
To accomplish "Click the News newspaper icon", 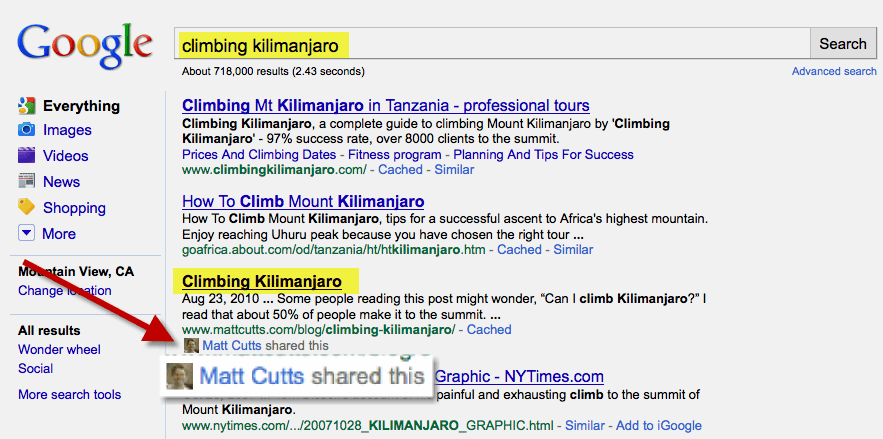I will point(26,181).
